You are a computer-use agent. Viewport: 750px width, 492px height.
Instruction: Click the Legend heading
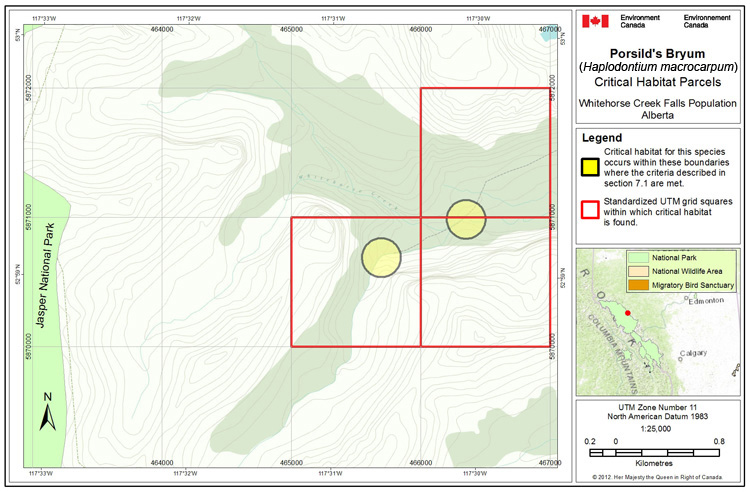[x=602, y=137]
